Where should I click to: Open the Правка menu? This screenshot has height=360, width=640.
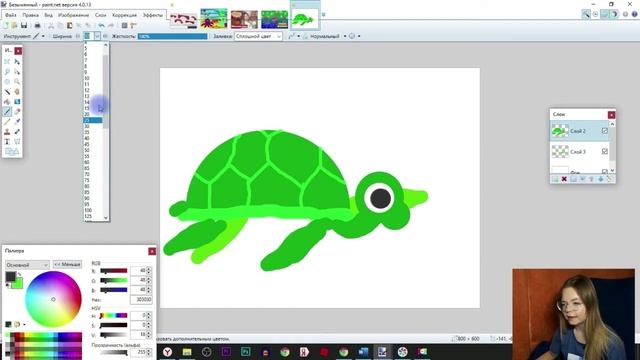click(x=30, y=15)
